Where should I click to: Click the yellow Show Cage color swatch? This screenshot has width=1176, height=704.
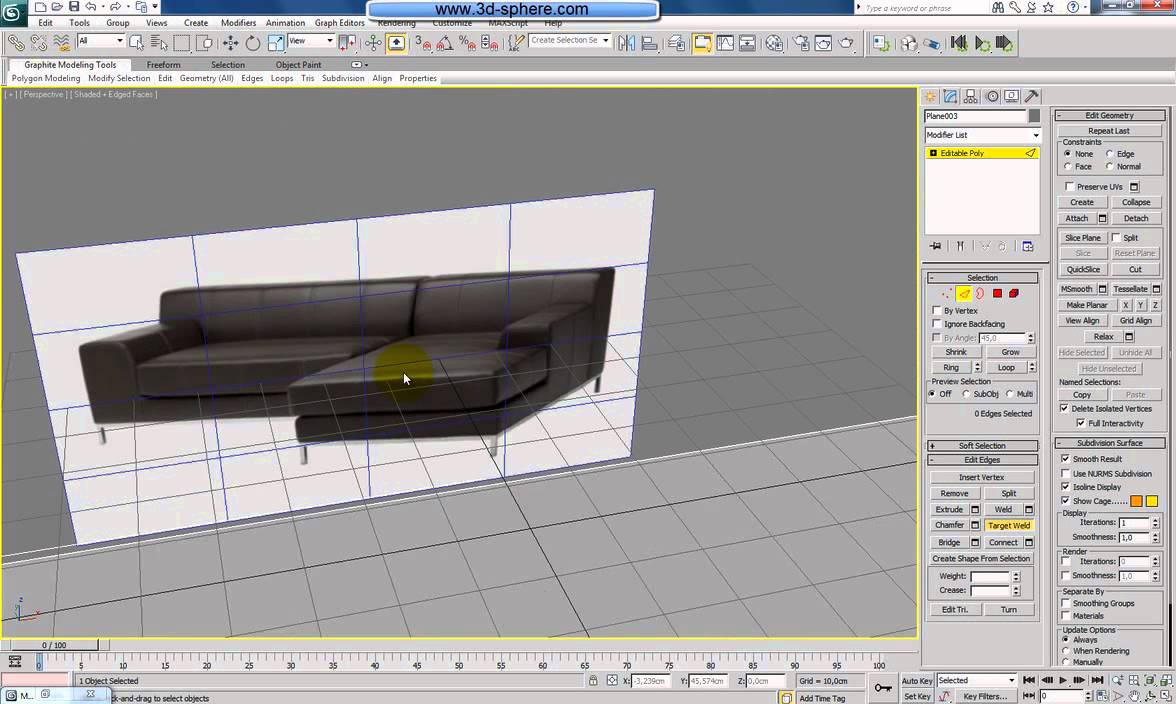point(1152,501)
